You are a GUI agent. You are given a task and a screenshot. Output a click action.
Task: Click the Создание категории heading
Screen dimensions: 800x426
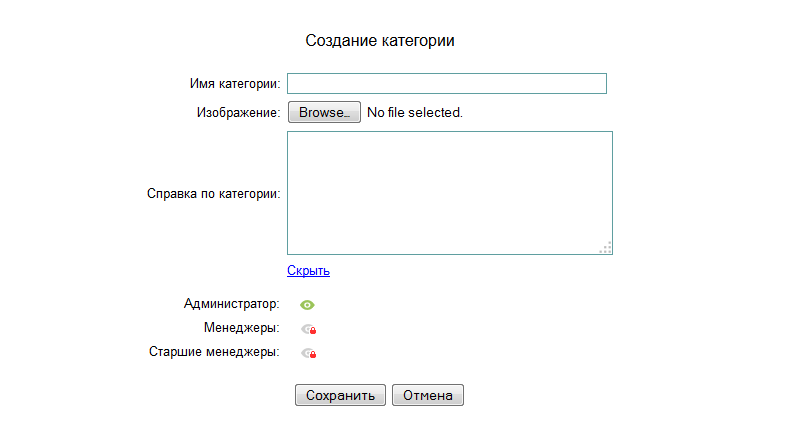(380, 41)
